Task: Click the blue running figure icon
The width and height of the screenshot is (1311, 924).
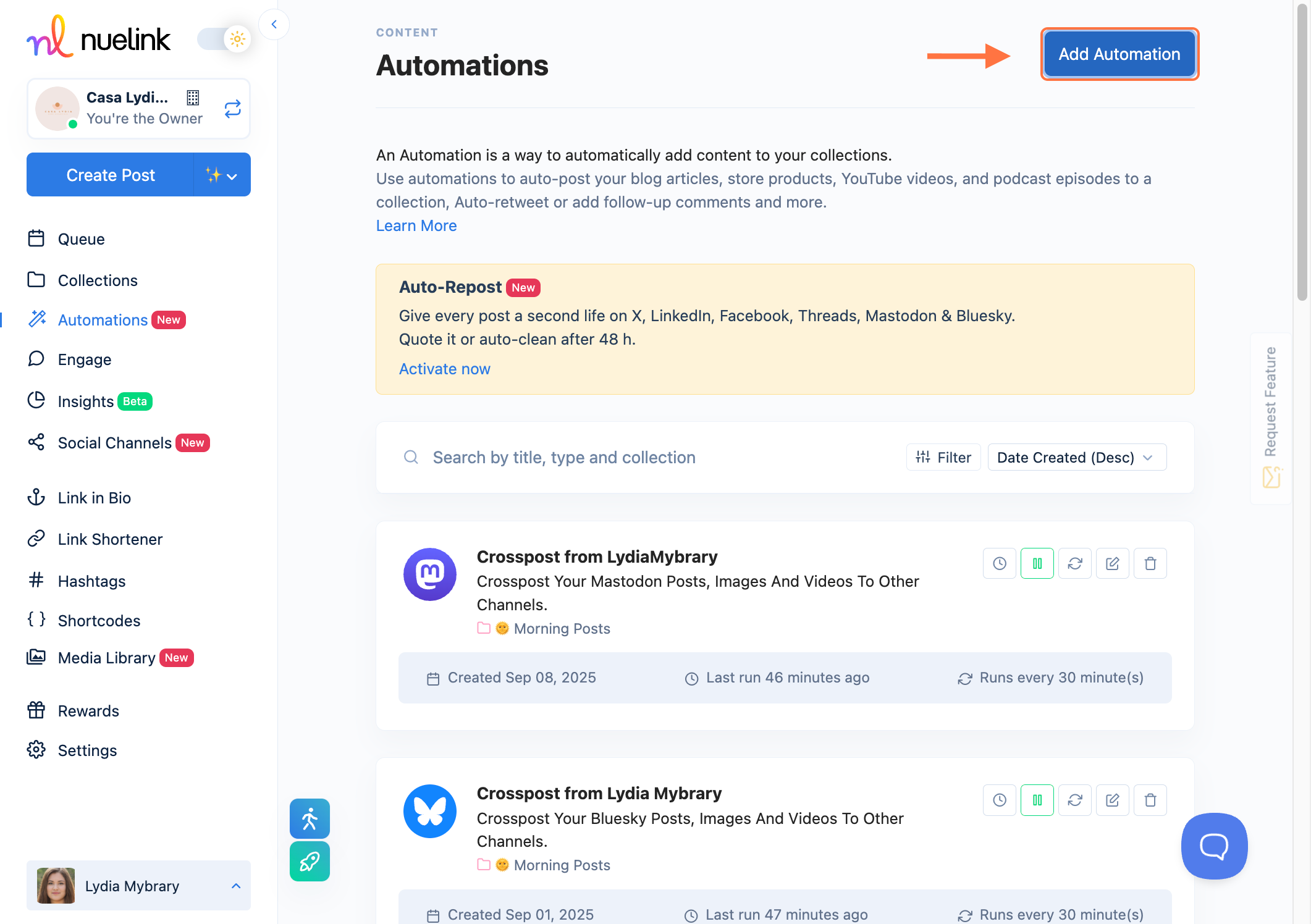Action: 310,818
